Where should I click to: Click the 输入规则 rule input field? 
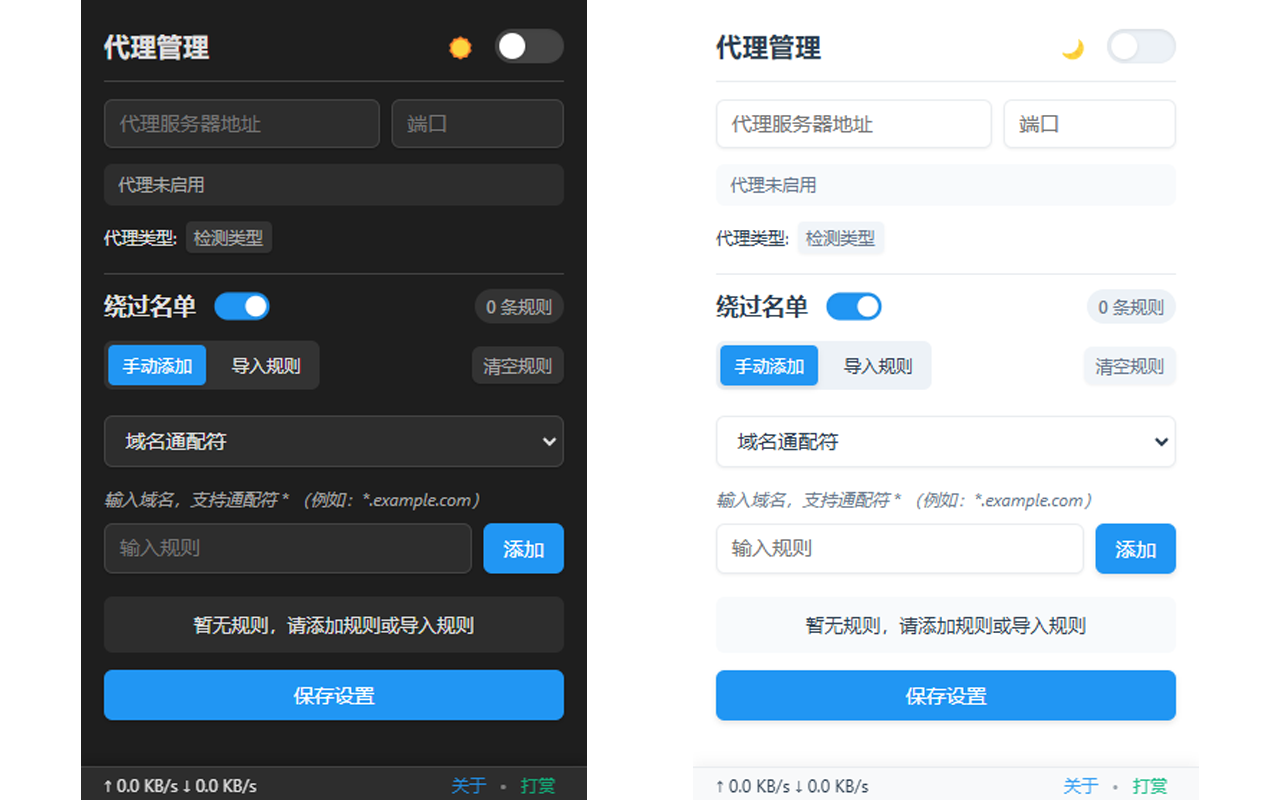pos(287,548)
